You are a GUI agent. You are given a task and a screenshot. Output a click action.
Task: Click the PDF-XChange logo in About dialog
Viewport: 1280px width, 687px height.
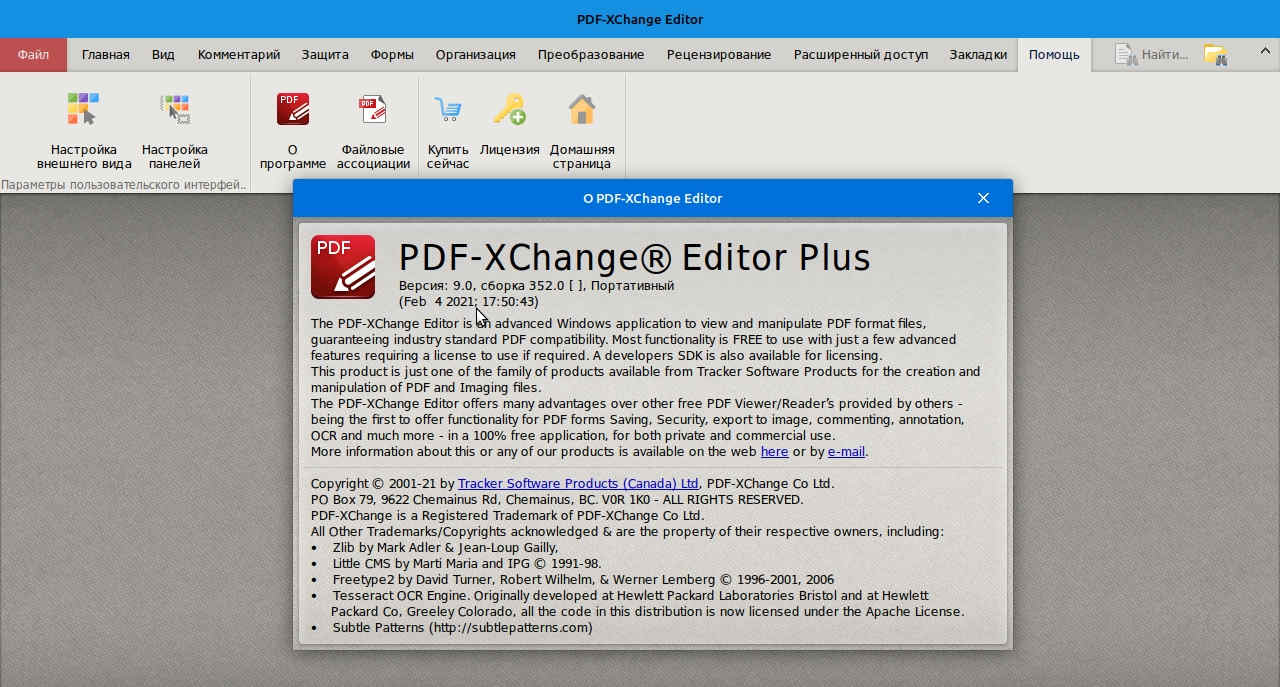[343, 267]
